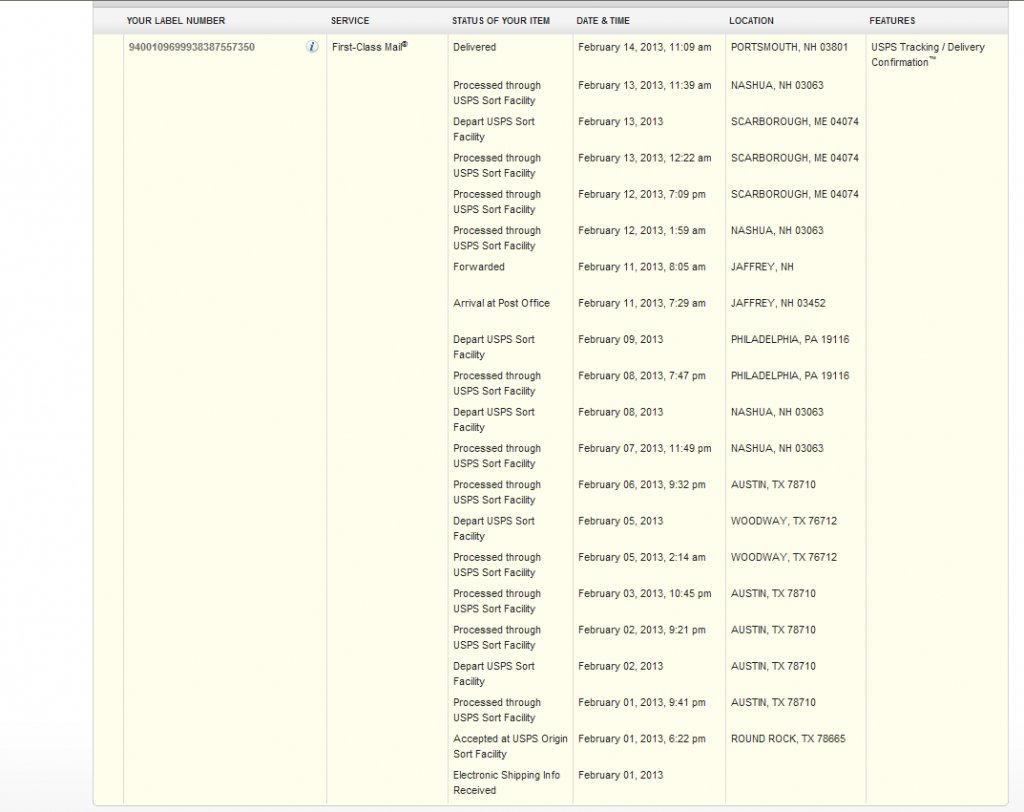The height and width of the screenshot is (812, 1024).
Task: Click the LOCATION column header
Action: tap(751, 21)
